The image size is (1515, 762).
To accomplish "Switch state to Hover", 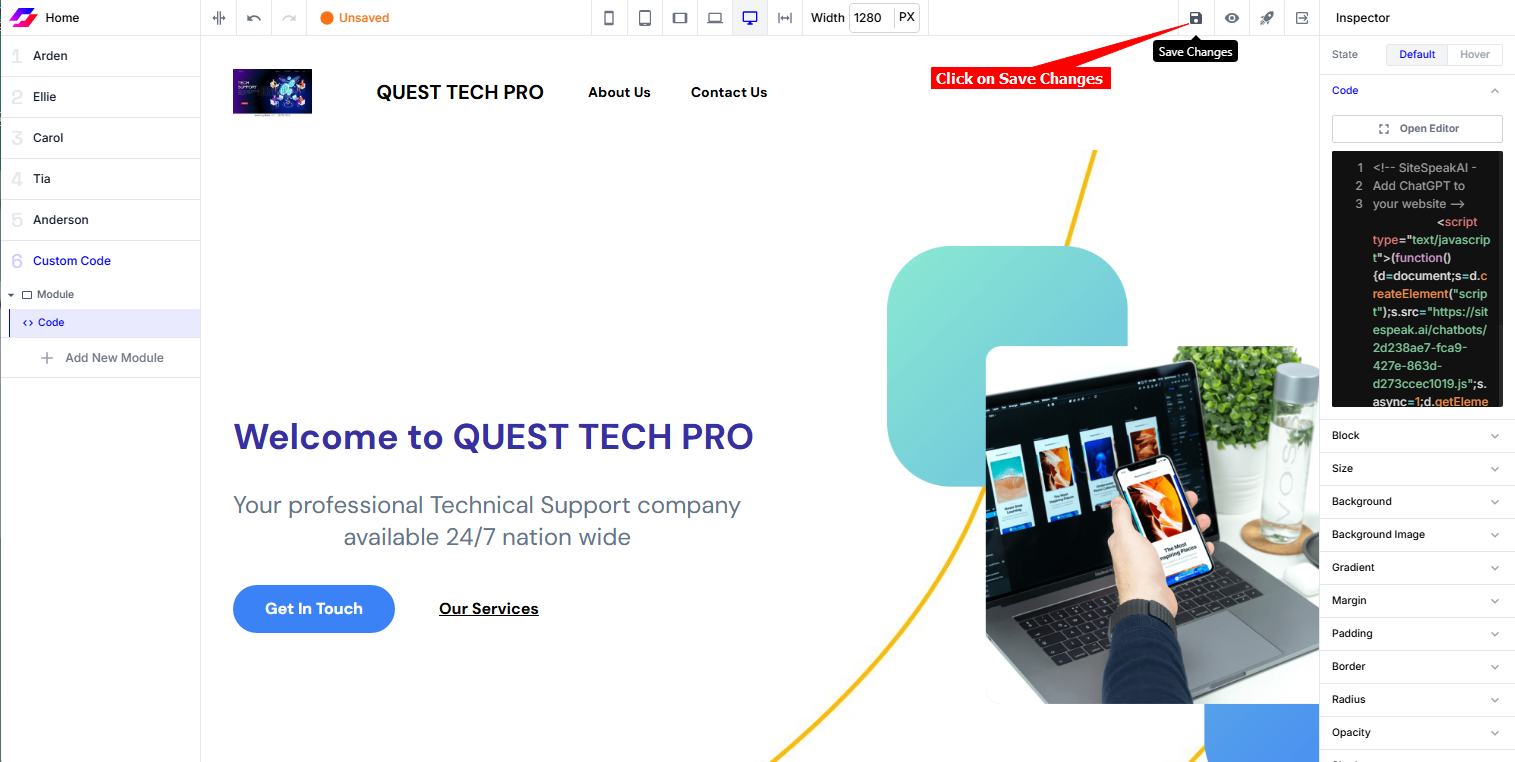I will [1474, 54].
